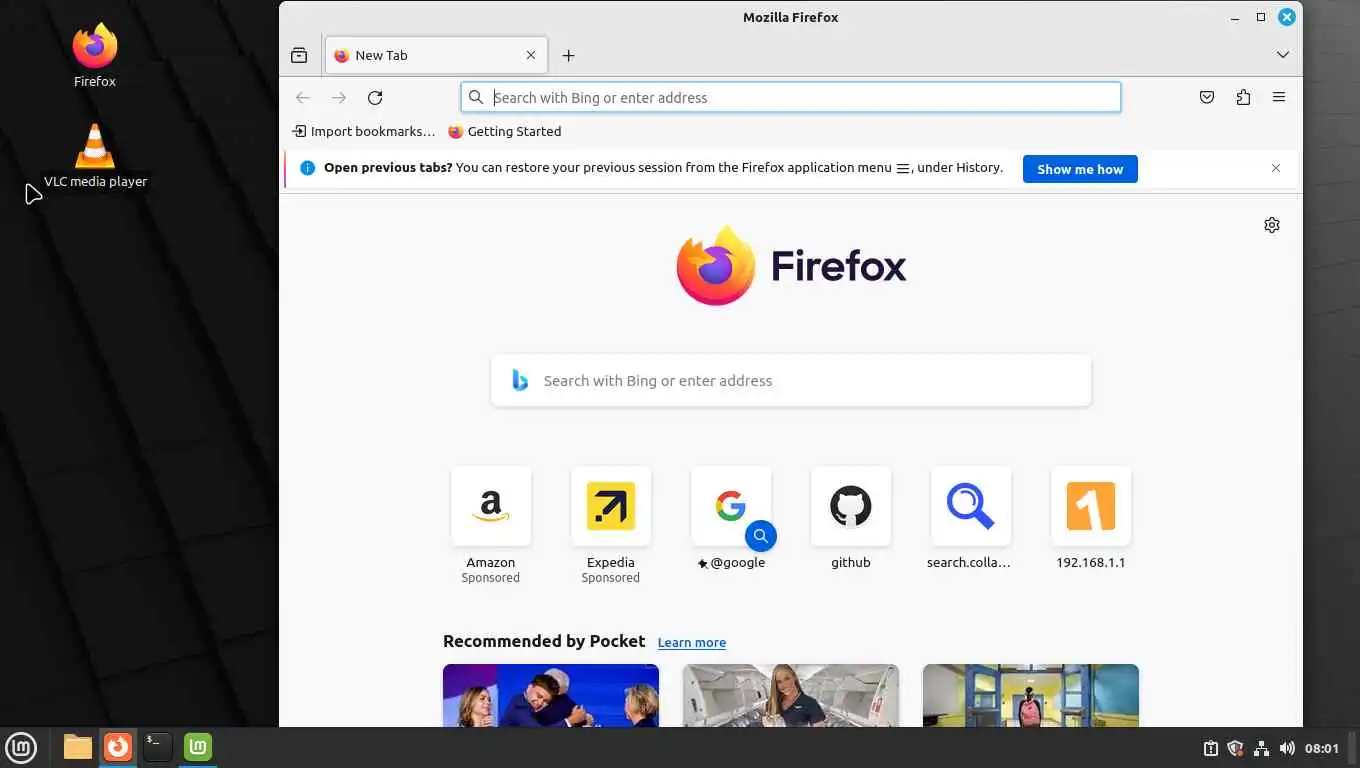Focus the address bar field
Screen dimensions: 1360x768
tap(791, 97)
